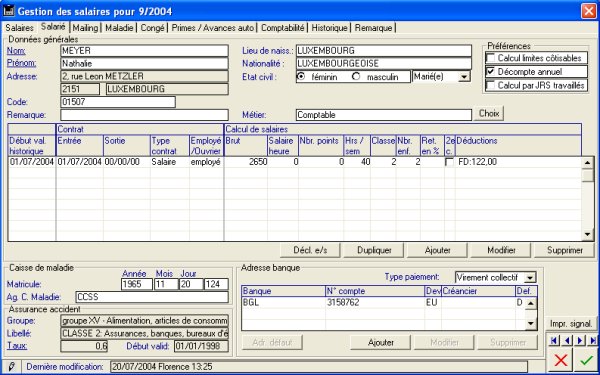Screen dimensions: 600x375
Task: Click the title bar application icon
Action: pos(8,11)
